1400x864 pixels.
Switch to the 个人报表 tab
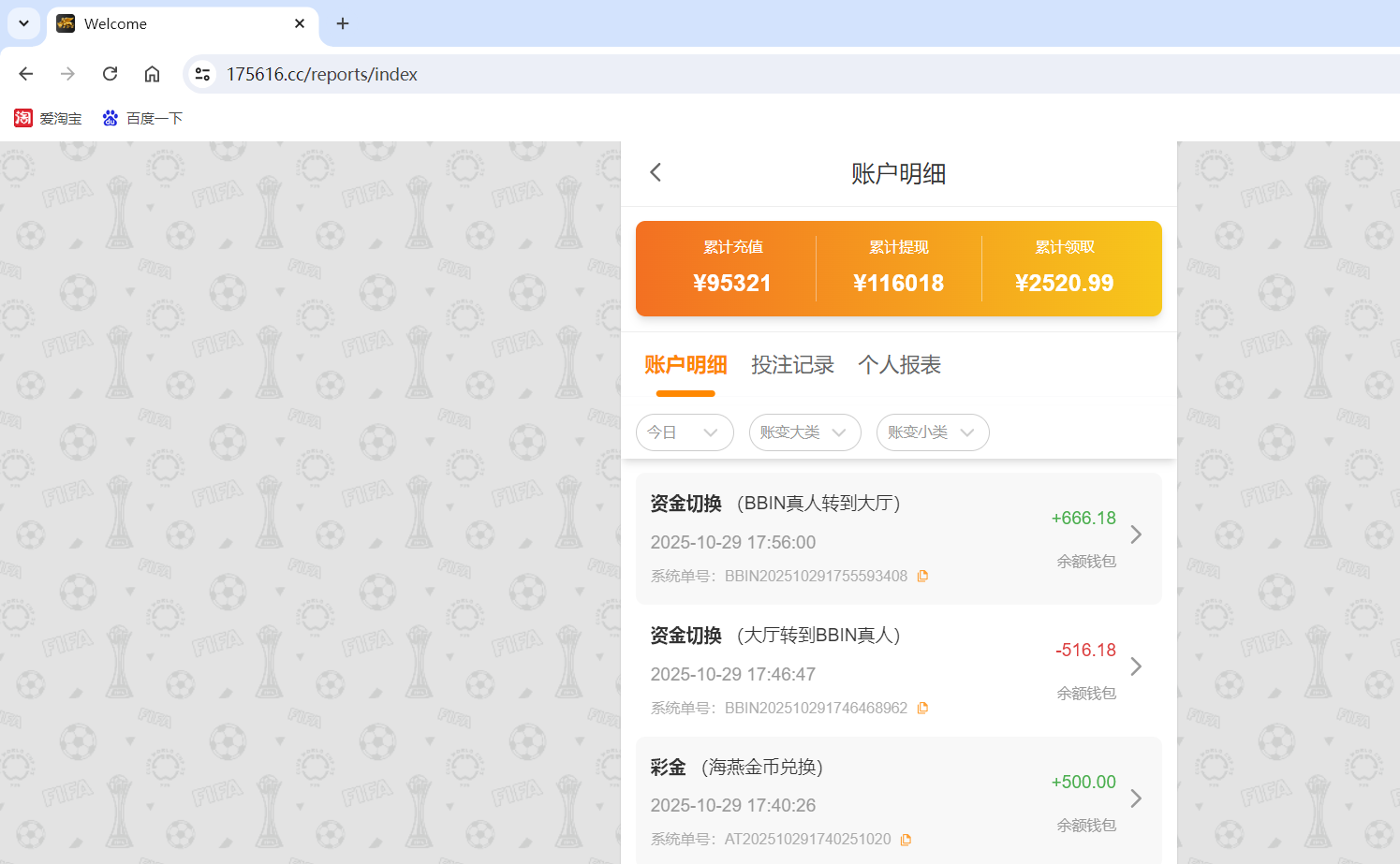coord(898,365)
